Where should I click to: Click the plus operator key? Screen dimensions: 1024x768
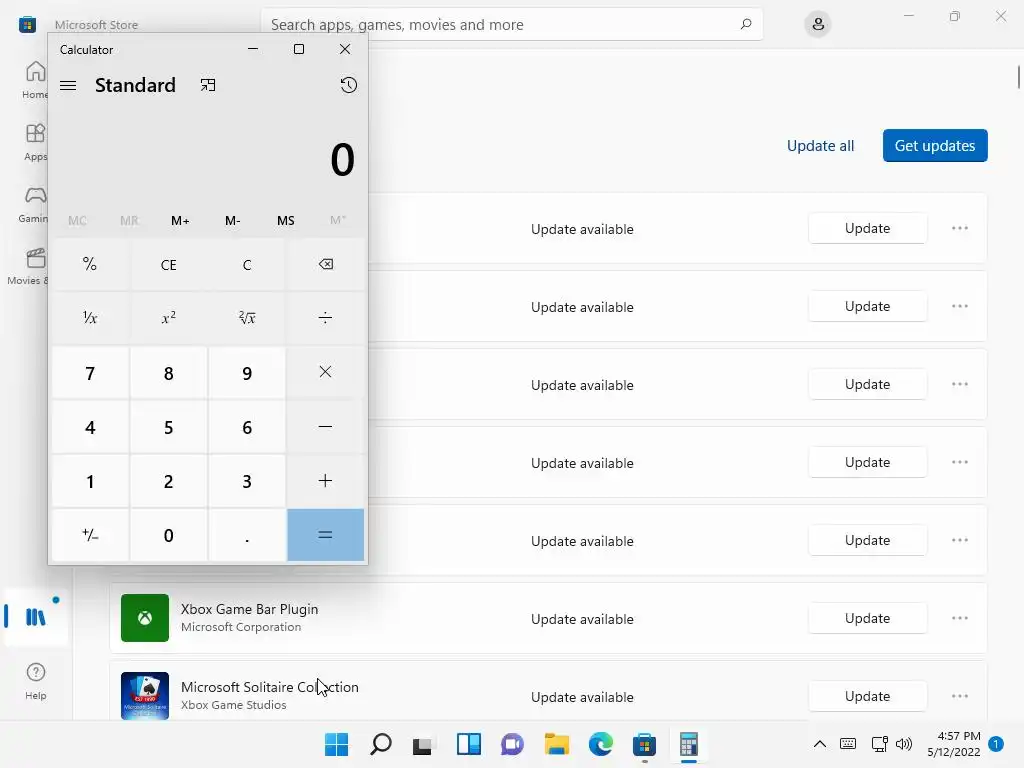click(x=325, y=481)
